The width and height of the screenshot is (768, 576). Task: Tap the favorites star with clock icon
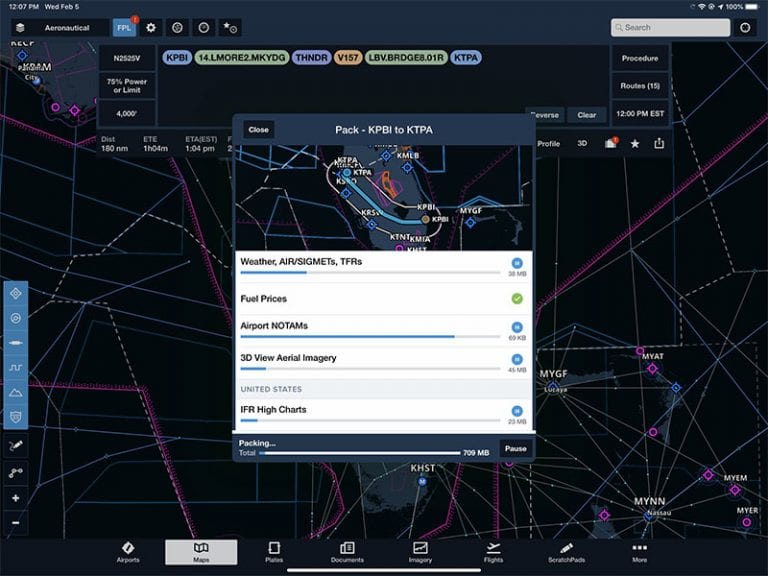pyautogui.click(x=230, y=28)
